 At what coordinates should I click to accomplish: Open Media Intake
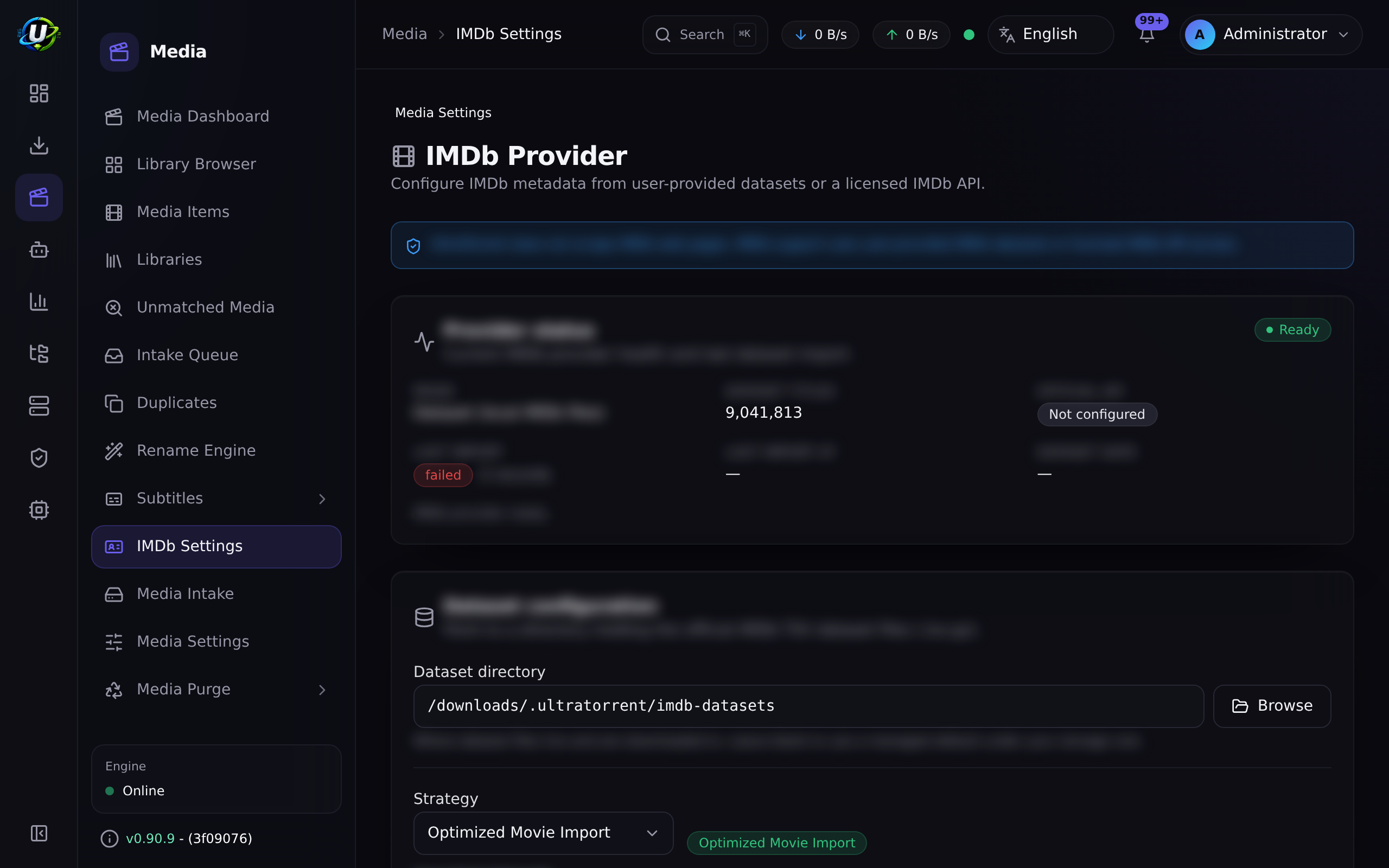(216, 594)
